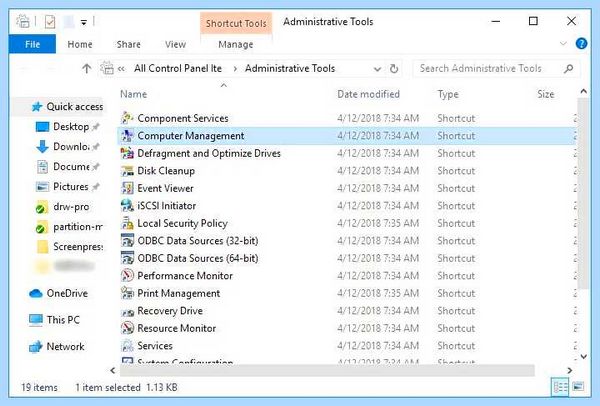Click the Downloads arrow icon in sidebar
Viewport: 600px width, 406px height.
[42, 147]
